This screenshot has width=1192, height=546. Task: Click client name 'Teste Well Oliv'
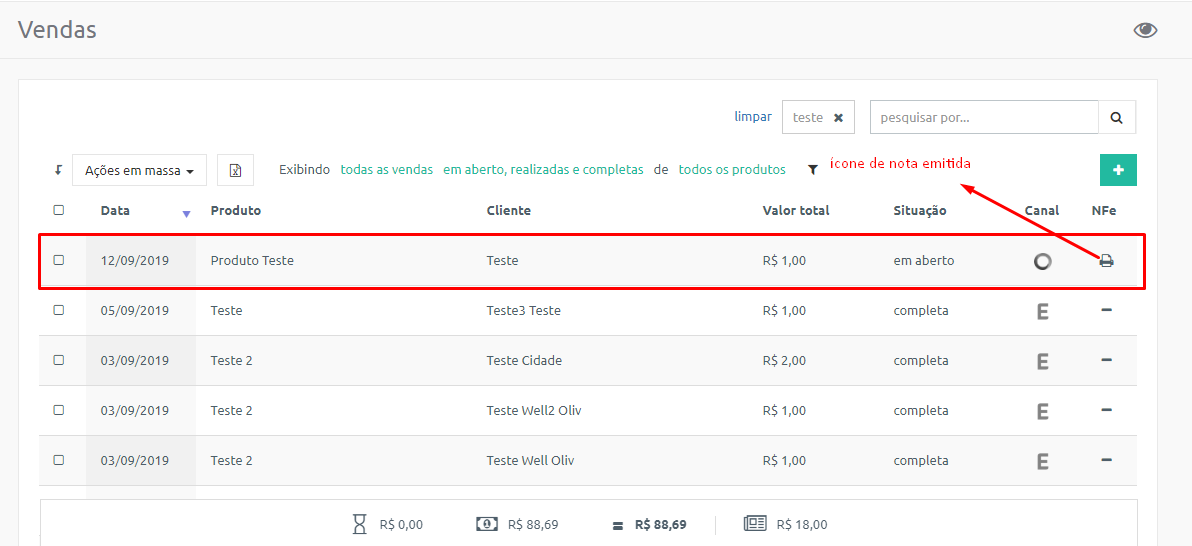(531, 461)
